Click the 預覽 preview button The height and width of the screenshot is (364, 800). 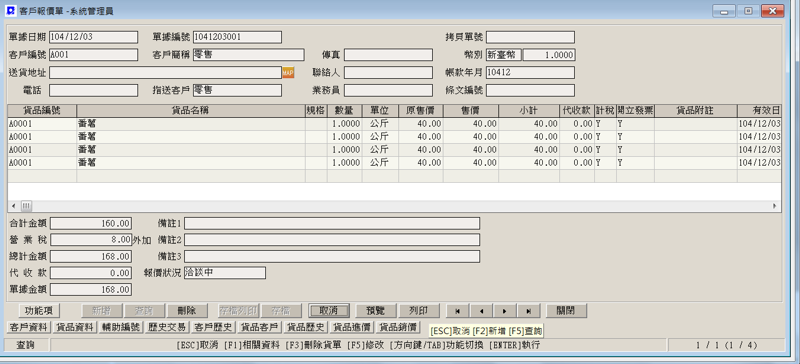[x=376, y=310]
